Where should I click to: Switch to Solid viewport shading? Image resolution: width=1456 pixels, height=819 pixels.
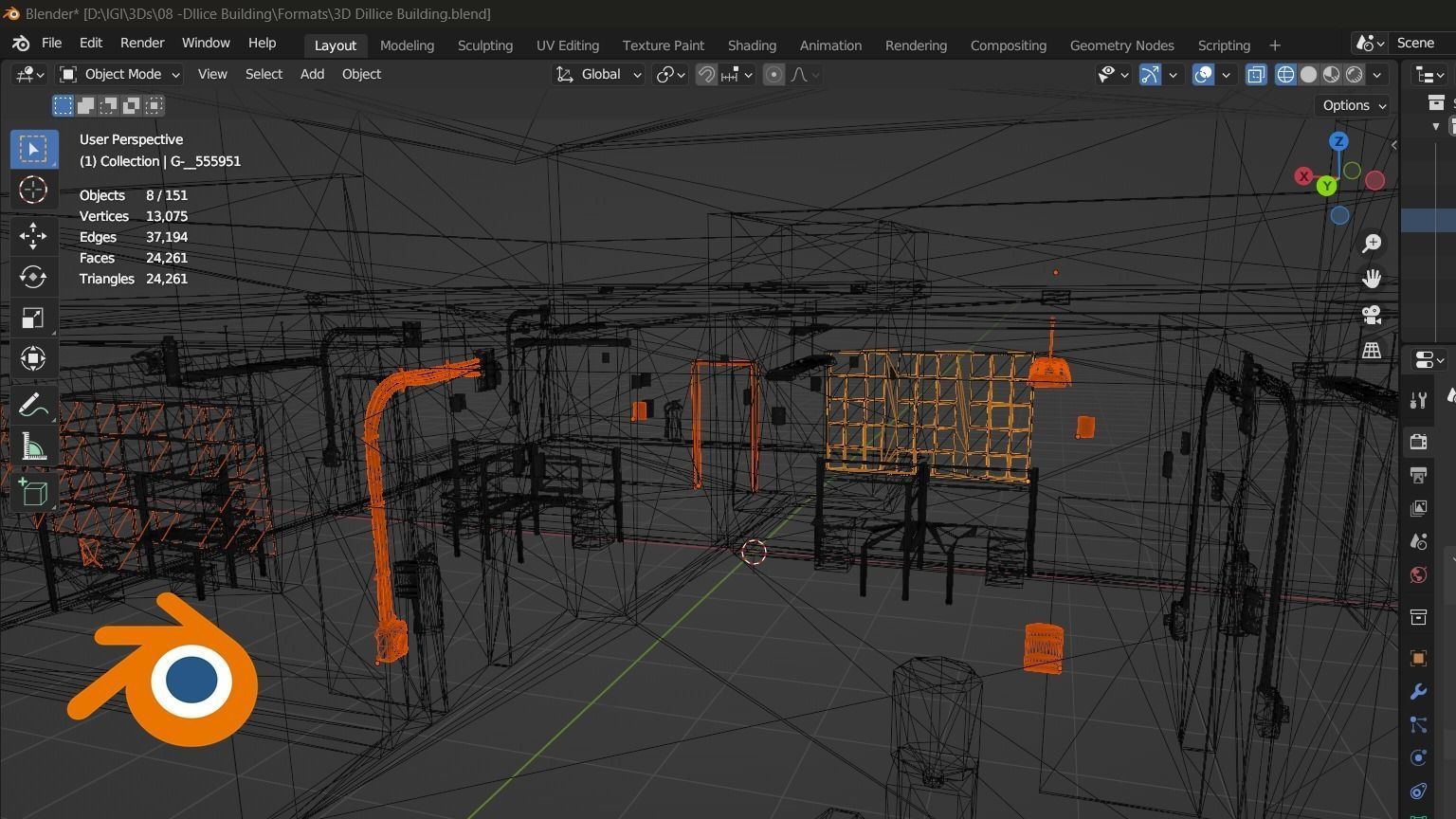[1309, 74]
